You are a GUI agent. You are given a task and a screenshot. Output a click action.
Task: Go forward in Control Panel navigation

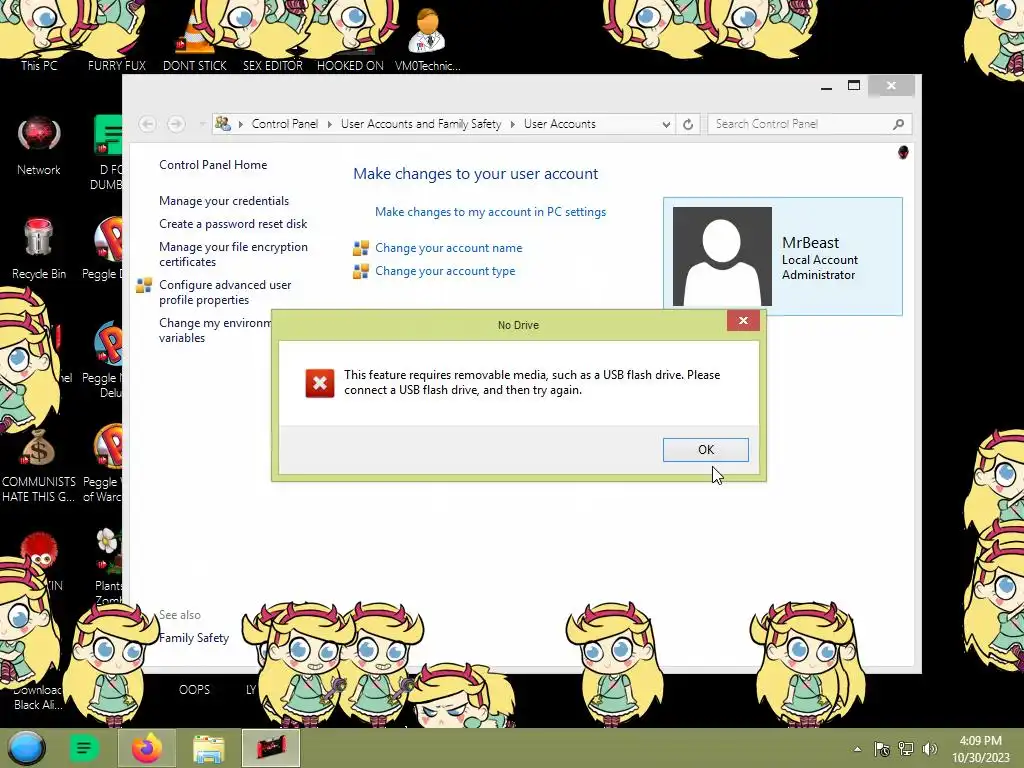(x=176, y=123)
